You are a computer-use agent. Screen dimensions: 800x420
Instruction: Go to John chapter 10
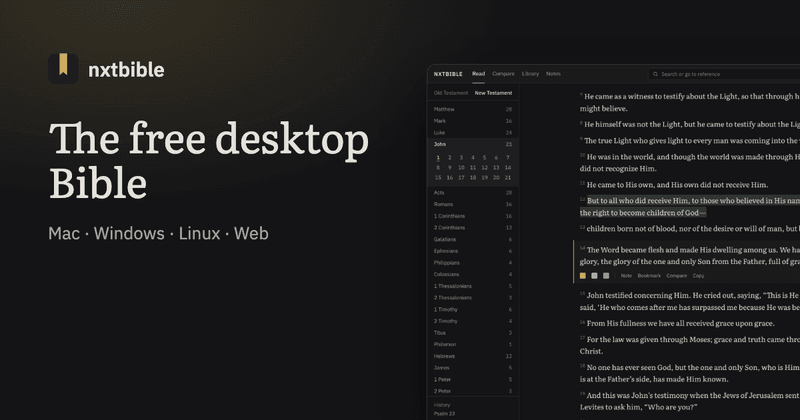point(461,167)
